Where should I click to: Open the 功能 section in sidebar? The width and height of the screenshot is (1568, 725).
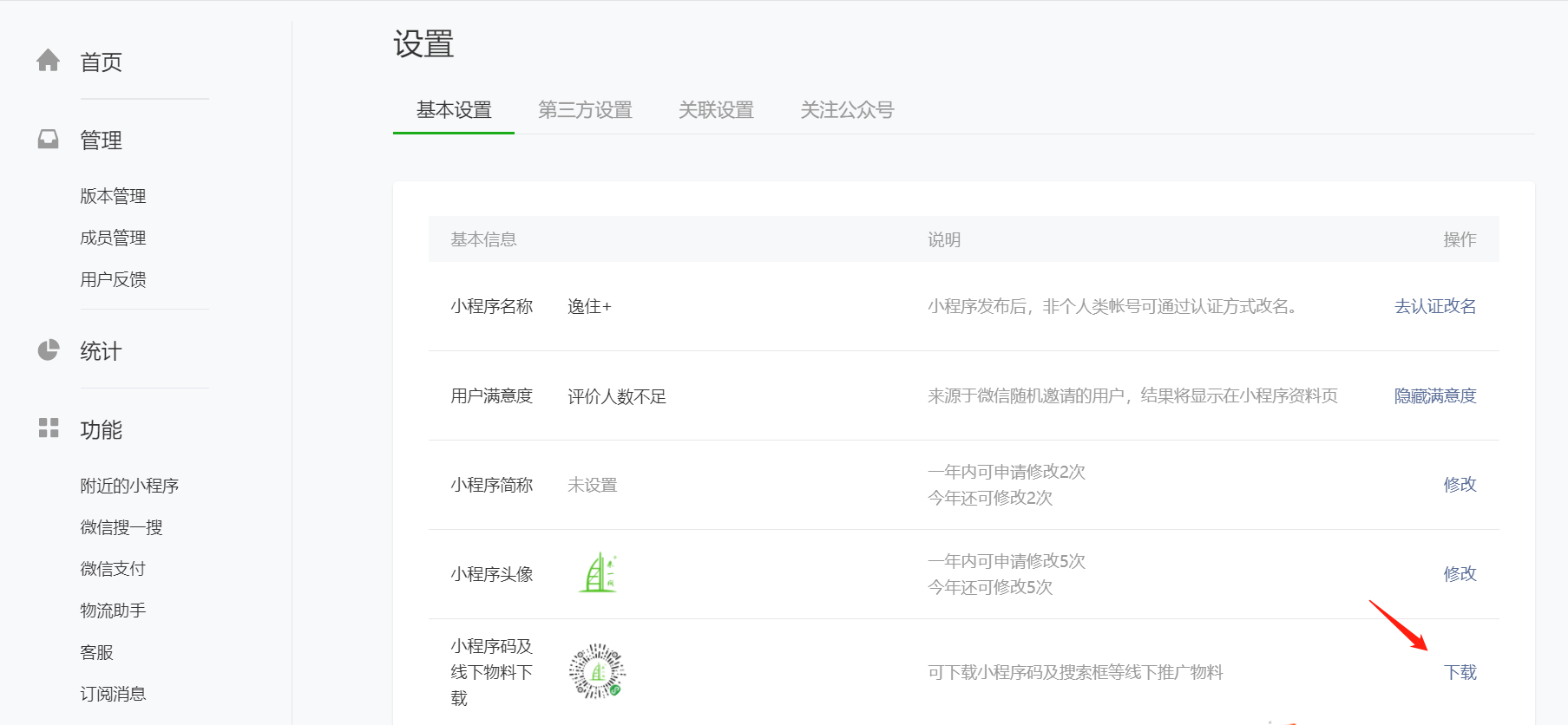pos(101,430)
